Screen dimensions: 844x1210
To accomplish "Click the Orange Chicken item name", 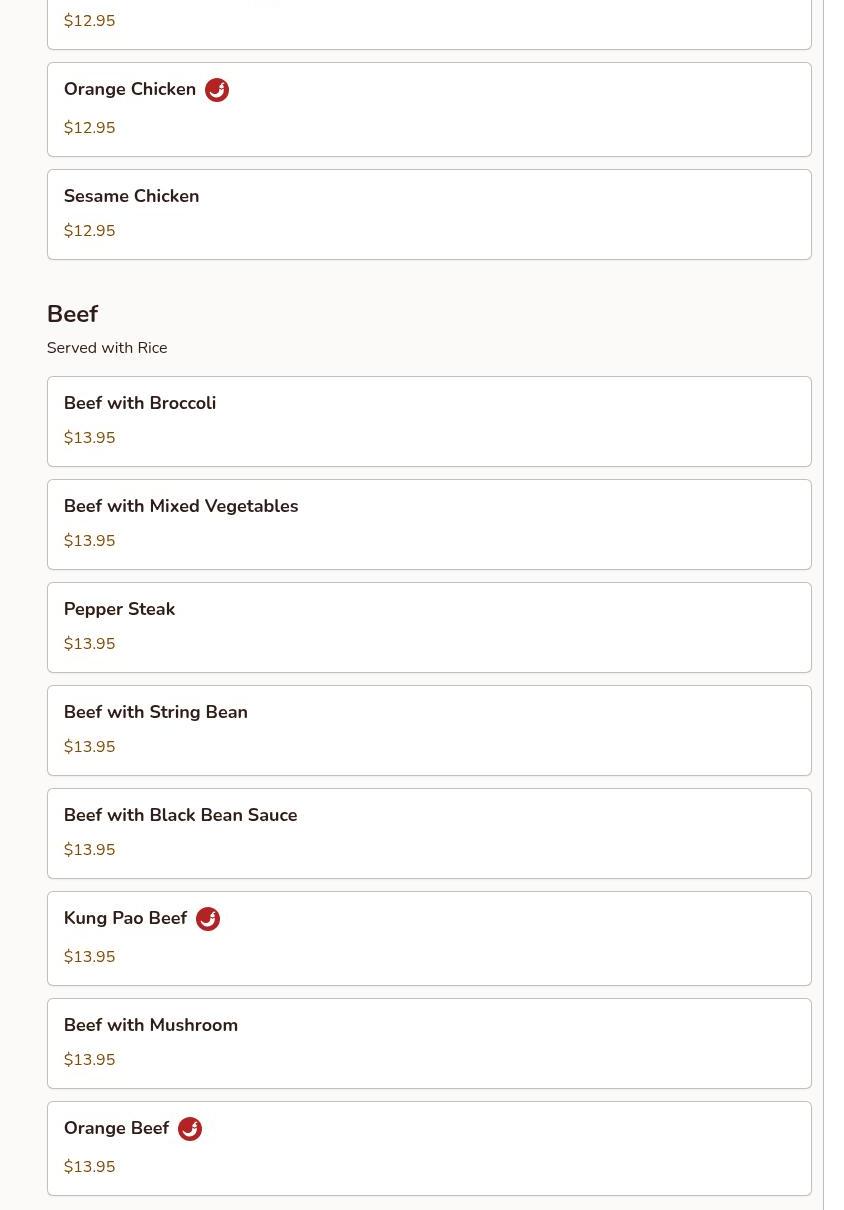I will [x=130, y=89].
